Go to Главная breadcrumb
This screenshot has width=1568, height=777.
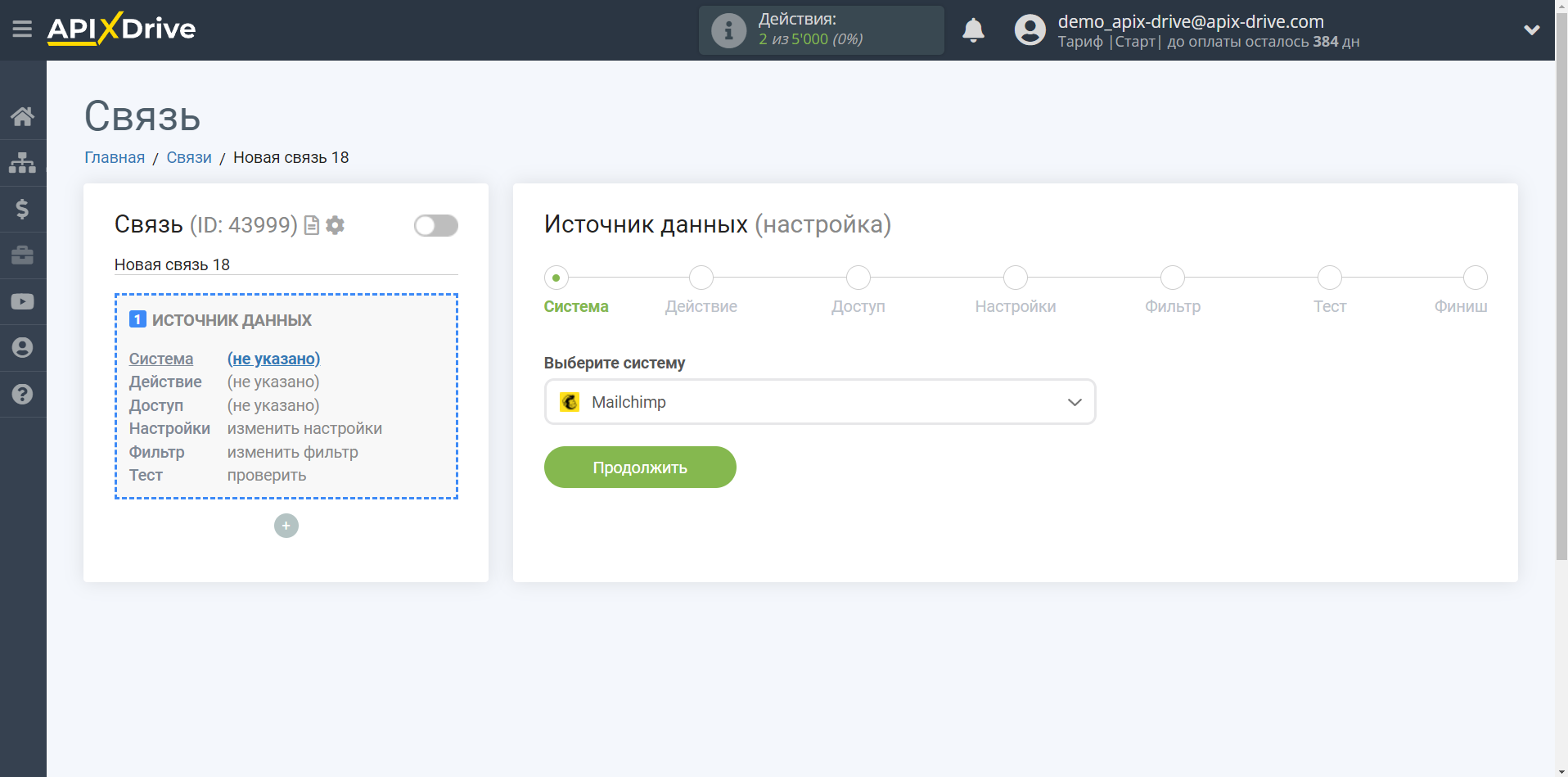[115, 157]
